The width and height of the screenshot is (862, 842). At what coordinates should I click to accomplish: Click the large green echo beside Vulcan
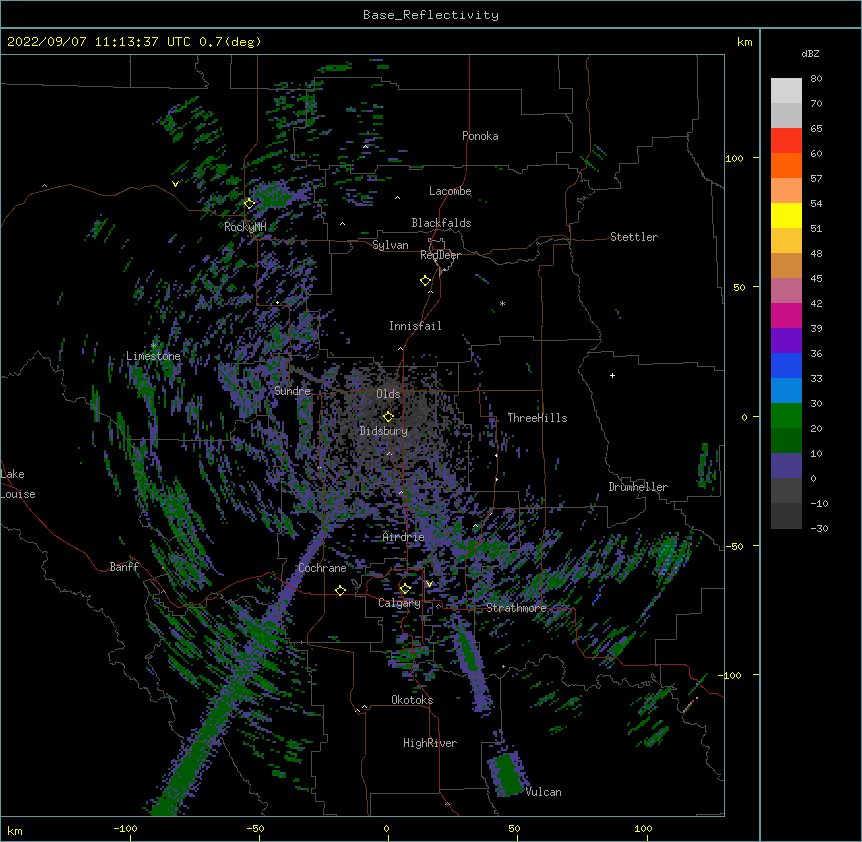coord(506,774)
